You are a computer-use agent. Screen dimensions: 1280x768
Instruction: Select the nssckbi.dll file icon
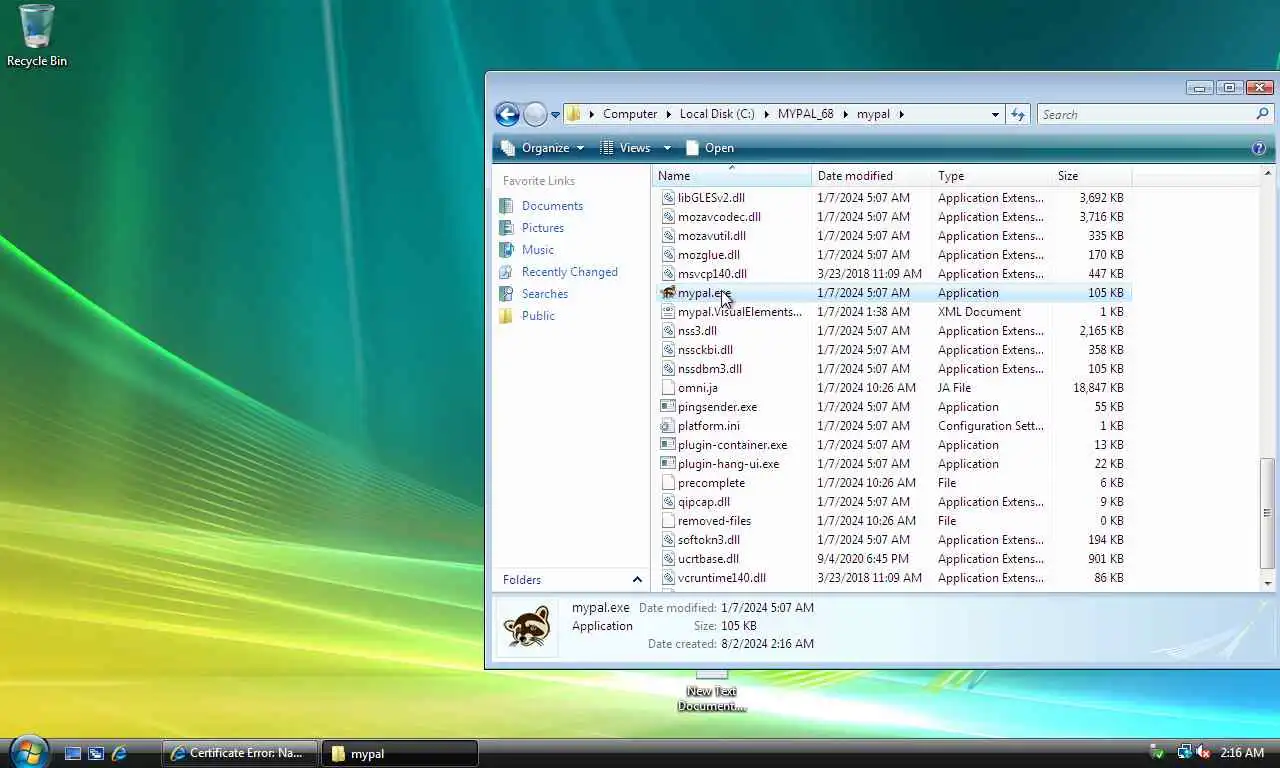(x=668, y=350)
